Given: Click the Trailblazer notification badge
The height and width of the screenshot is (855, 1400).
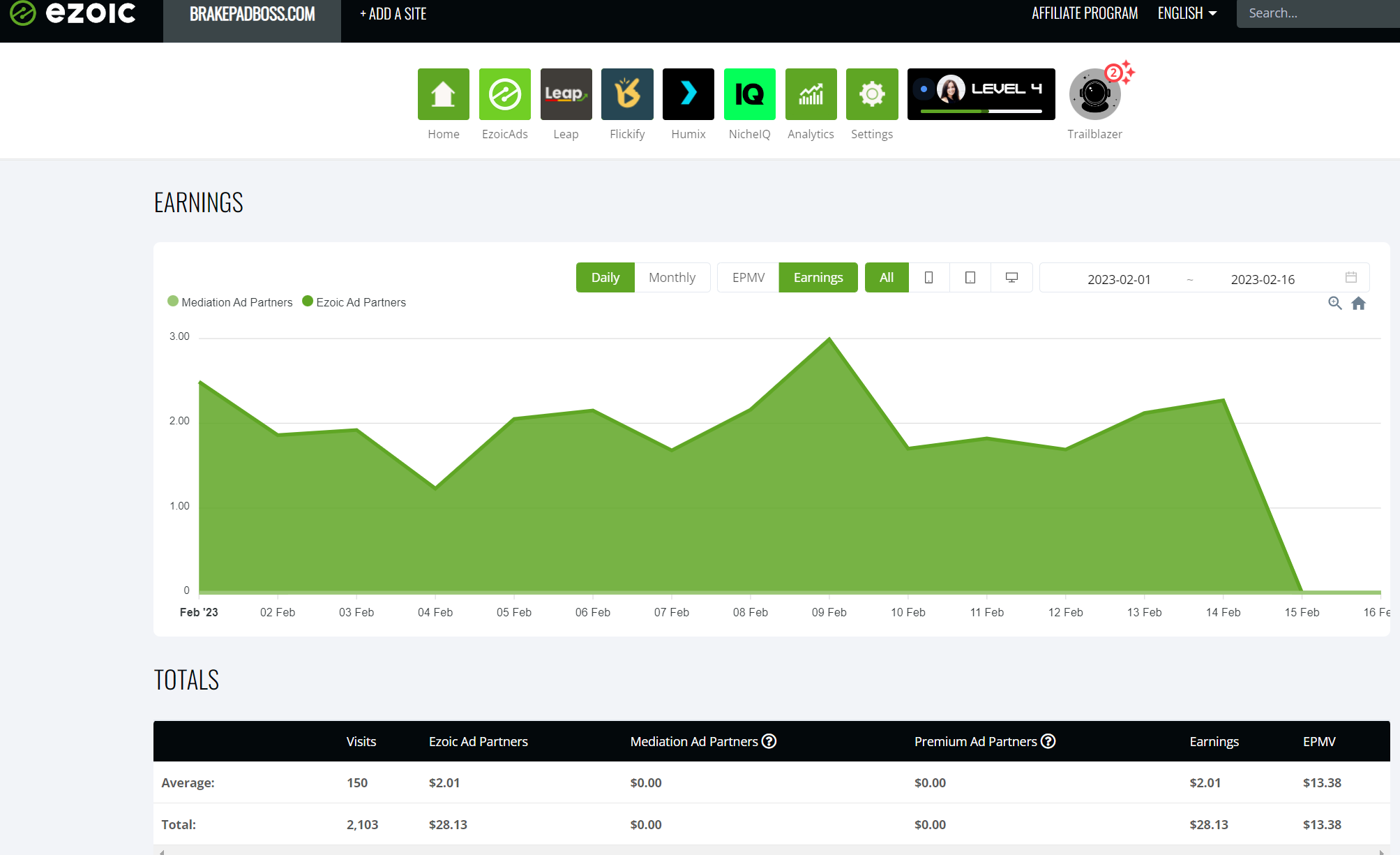Looking at the screenshot, I should click(1113, 73).
